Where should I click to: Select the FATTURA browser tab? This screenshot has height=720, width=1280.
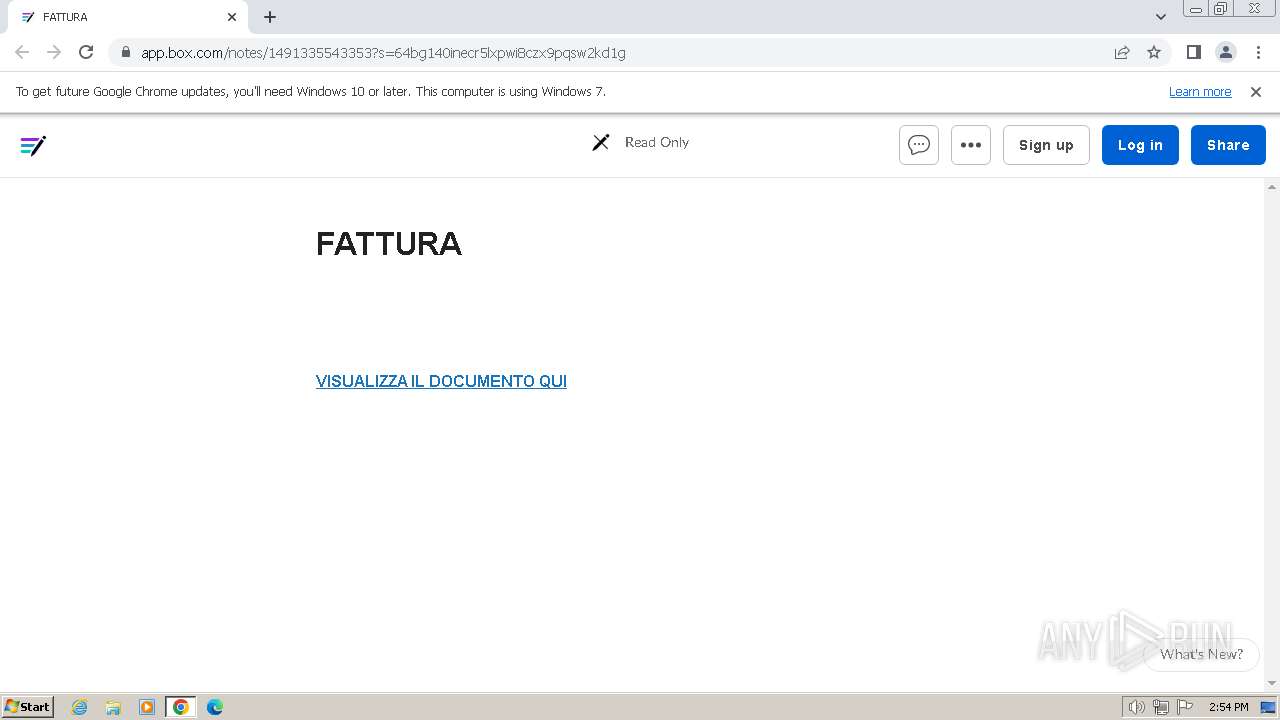[x=127, y=17]
